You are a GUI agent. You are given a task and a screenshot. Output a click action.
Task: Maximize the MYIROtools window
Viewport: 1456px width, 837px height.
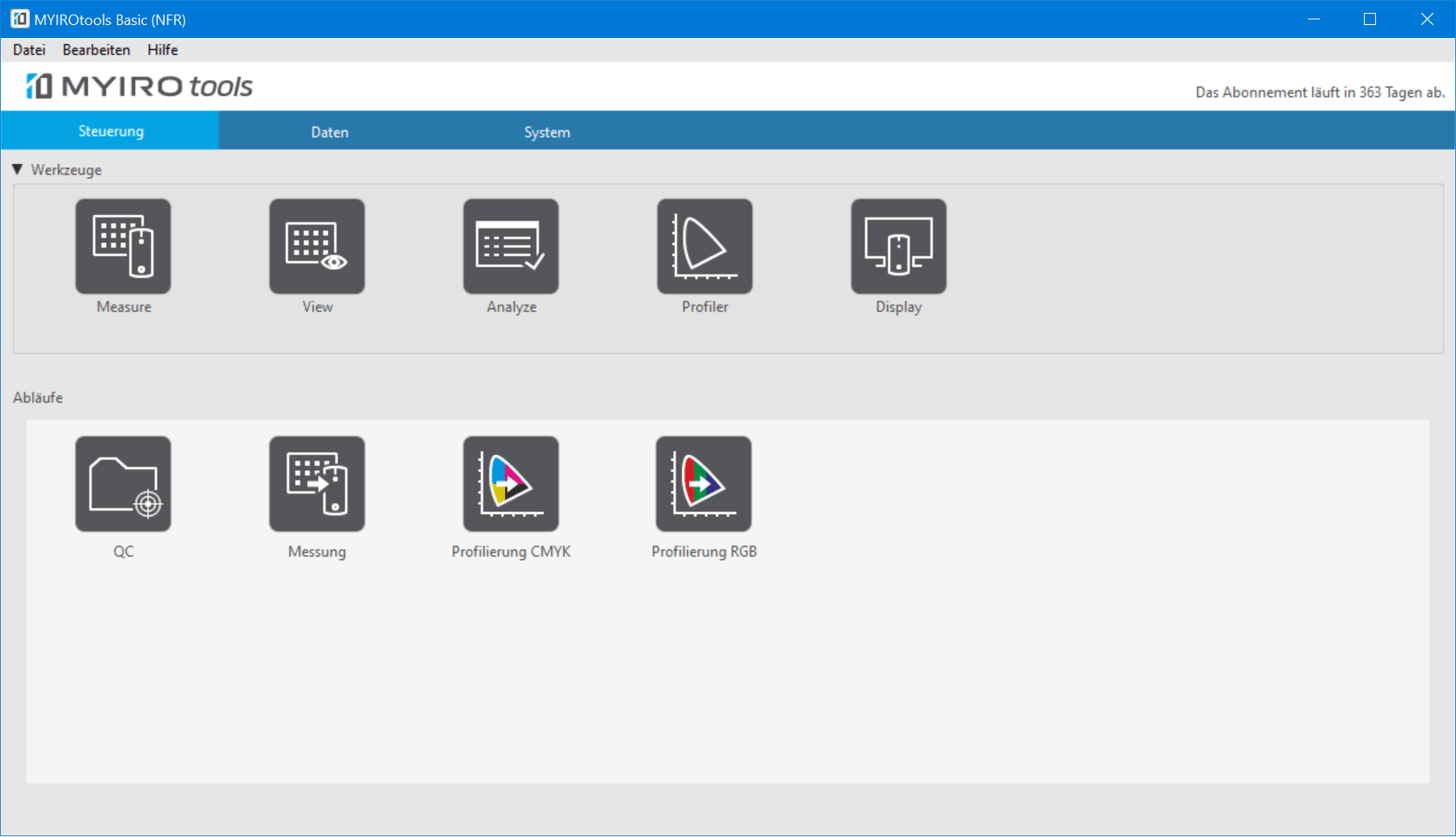[x=1370, y=19]
